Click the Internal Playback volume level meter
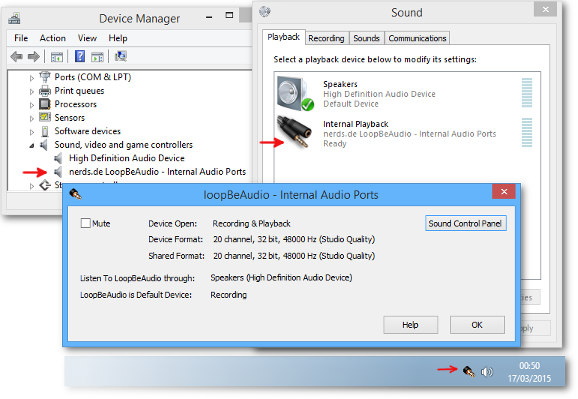The image size is (578, 399). [x=527, y=132]
